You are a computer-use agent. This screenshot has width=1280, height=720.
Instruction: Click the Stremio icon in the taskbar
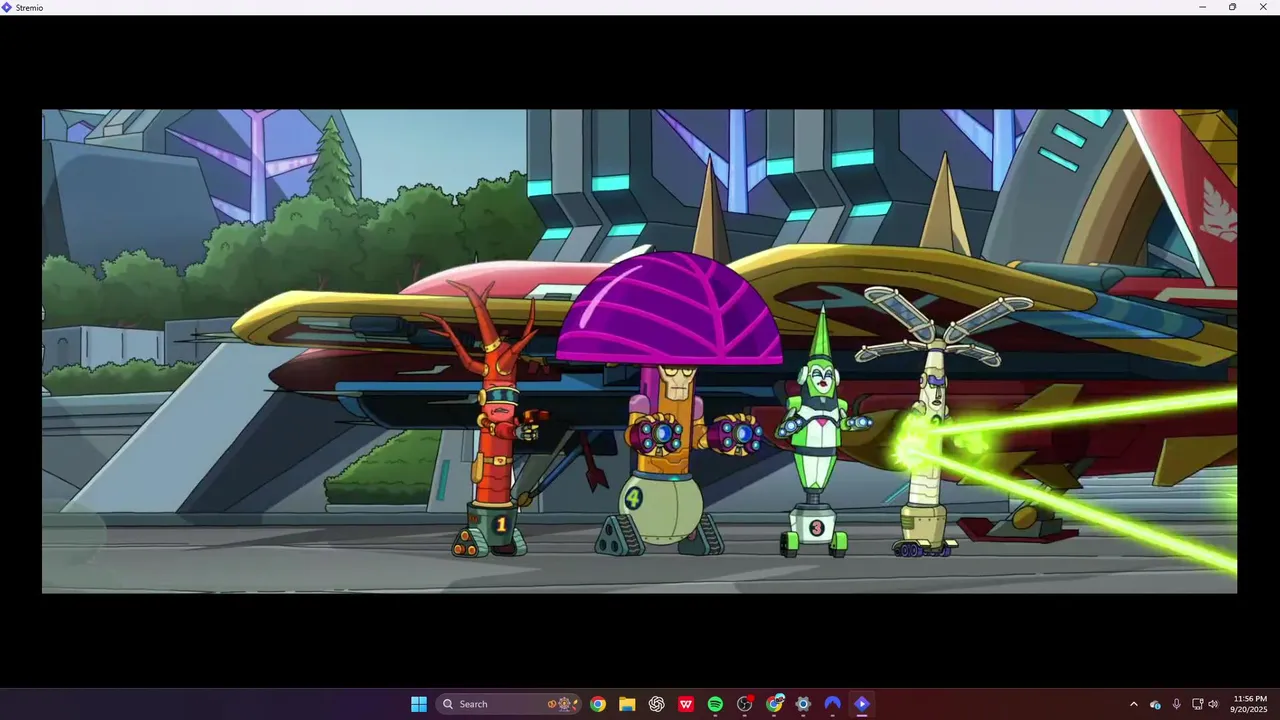coord(862,704)
